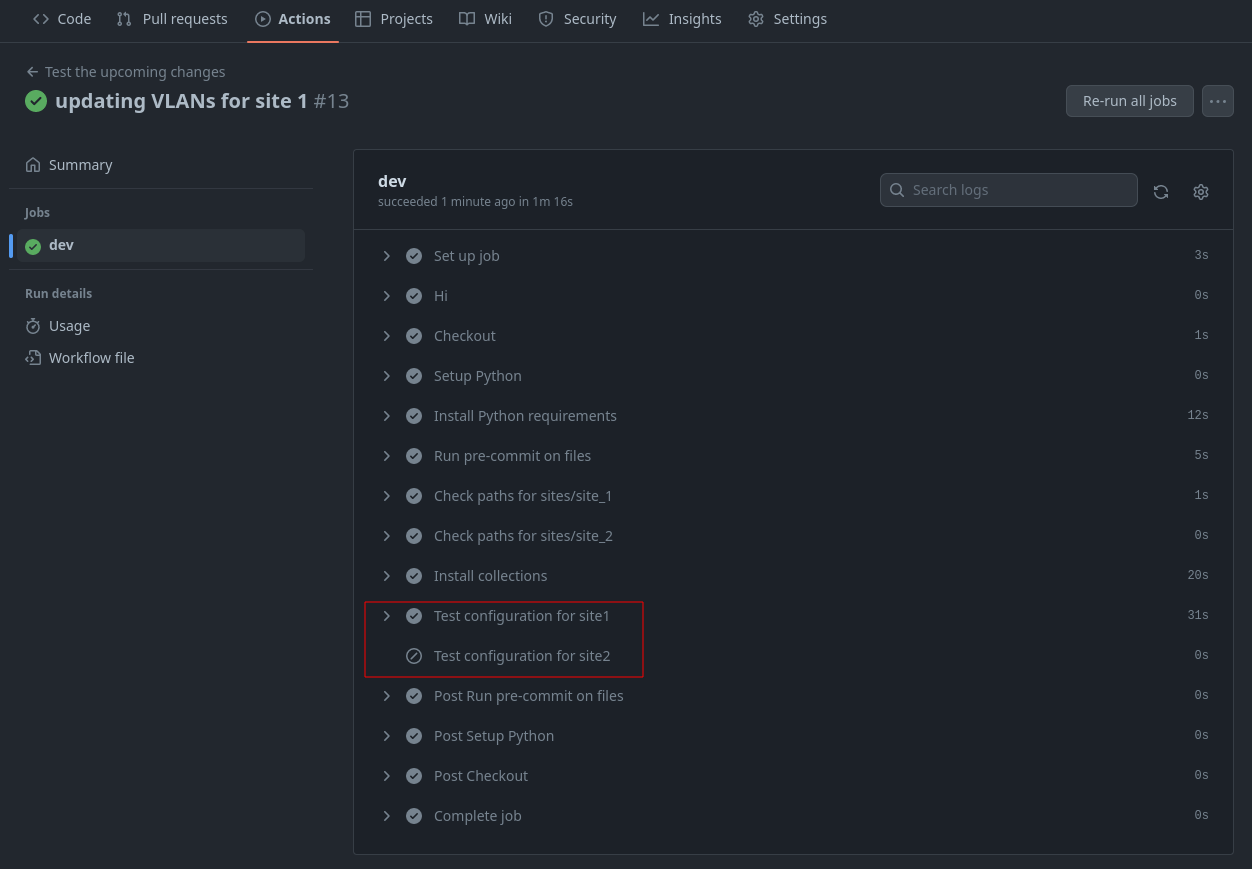Click the three-dots more options button
Image resolution: width=1252 pixels, height=869 pixels.
[x=1217, y=101]
